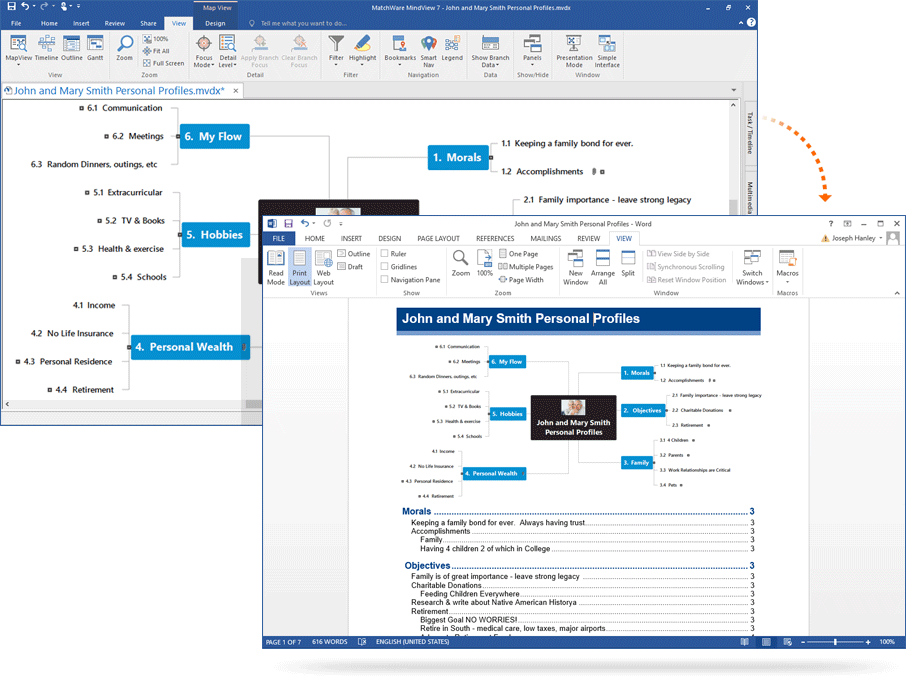906x680 pixels.
Task: Toggle Draft view in Word's Views group
Action: (350, 266)
